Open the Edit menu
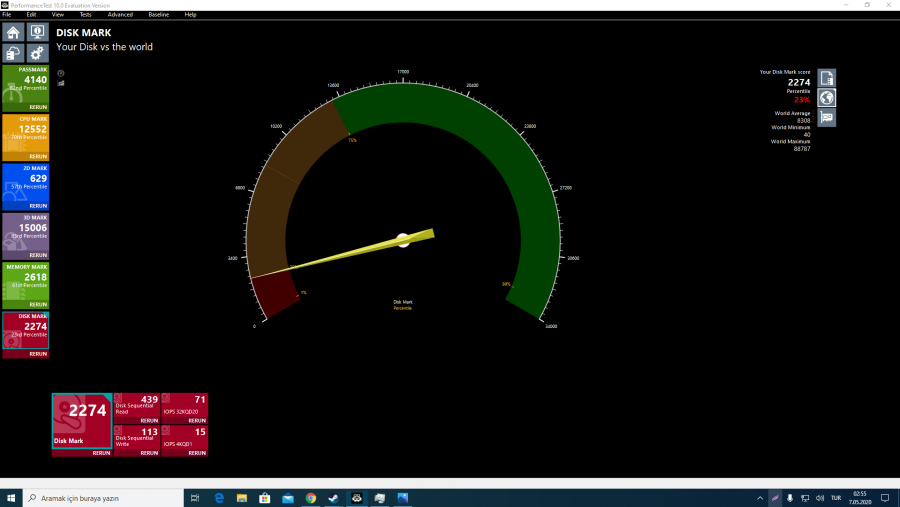Viewport: 900px width, 507px height. [32, 15]
